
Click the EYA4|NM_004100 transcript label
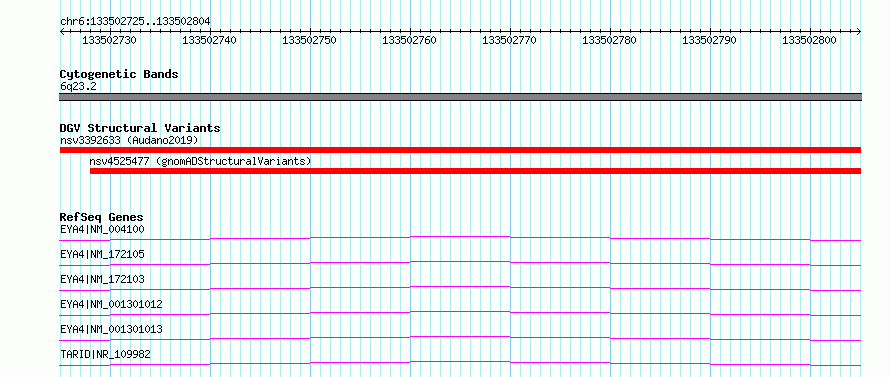coord(102,229)
